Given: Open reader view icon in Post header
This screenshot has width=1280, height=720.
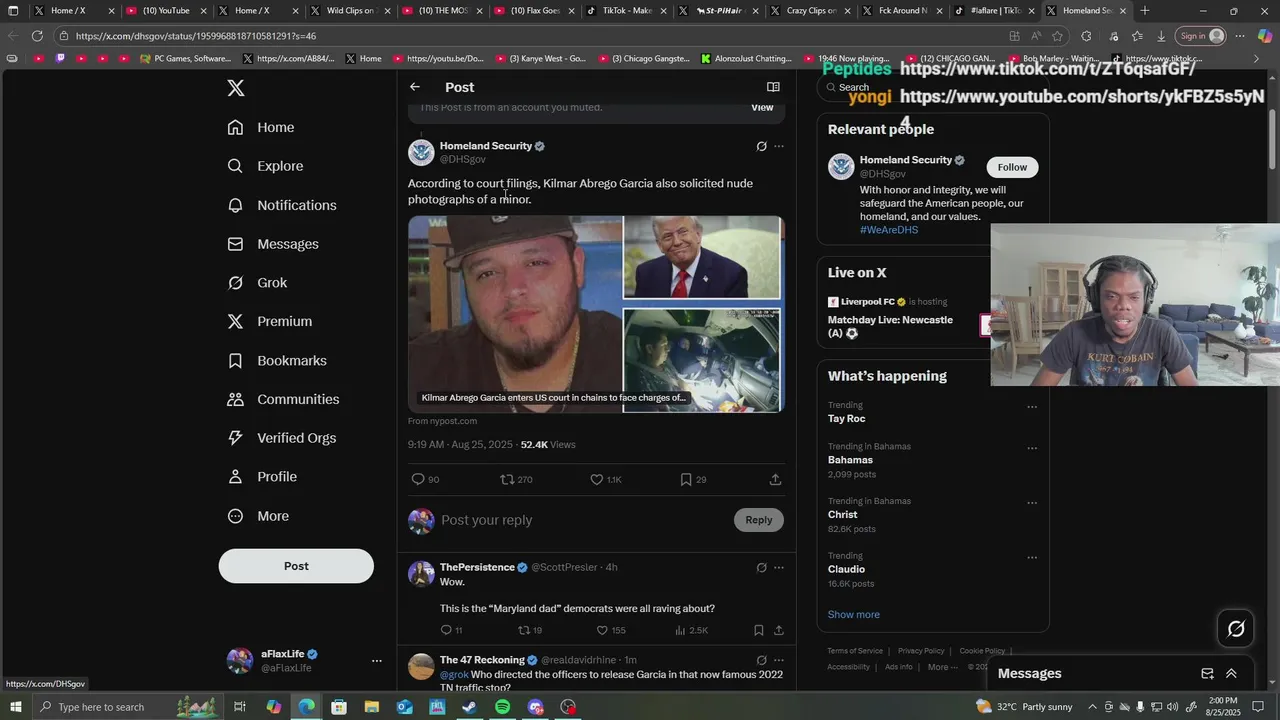Looking at the screenshot, I should pyautogui.click(x=773, y=87).
